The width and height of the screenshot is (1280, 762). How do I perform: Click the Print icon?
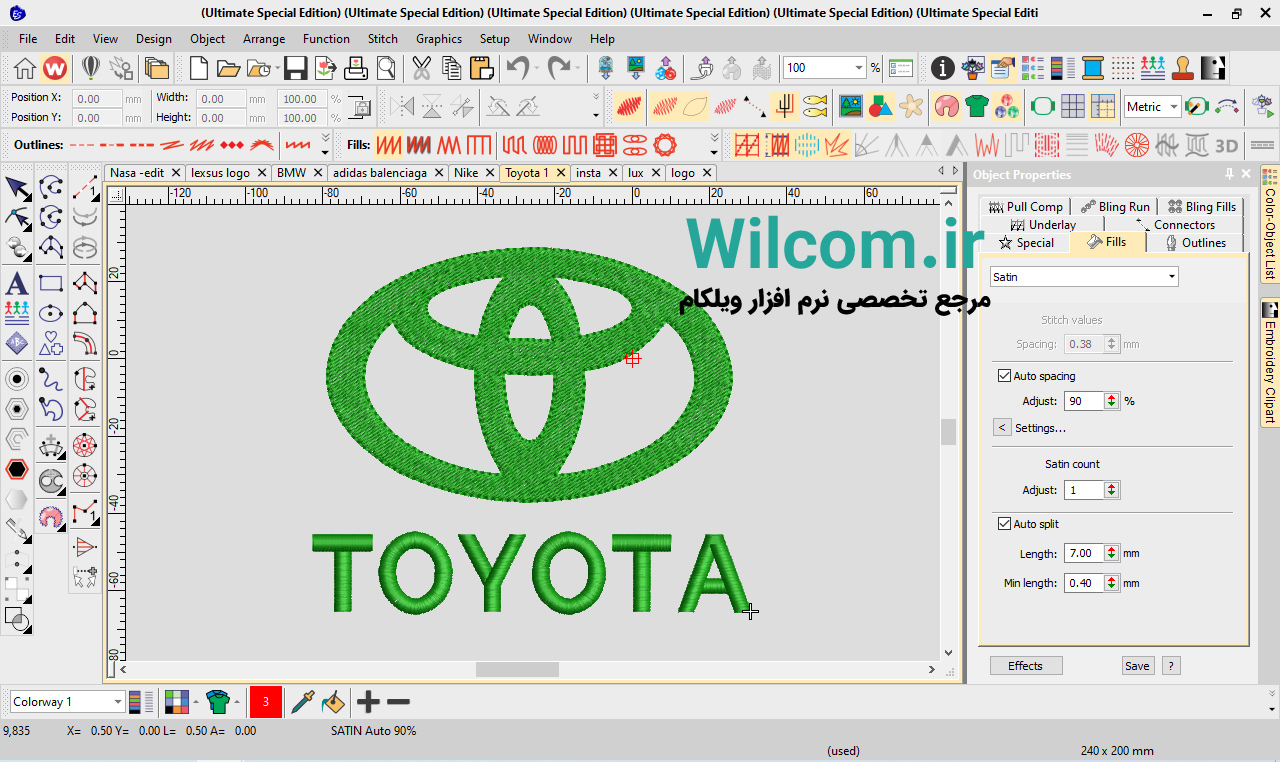[356, 68]
